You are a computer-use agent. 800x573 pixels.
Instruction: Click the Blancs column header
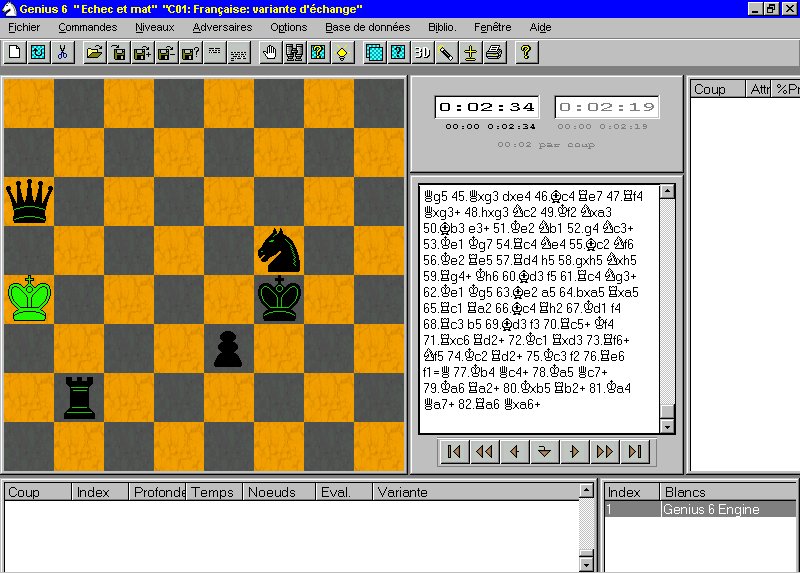coord(729,492)
